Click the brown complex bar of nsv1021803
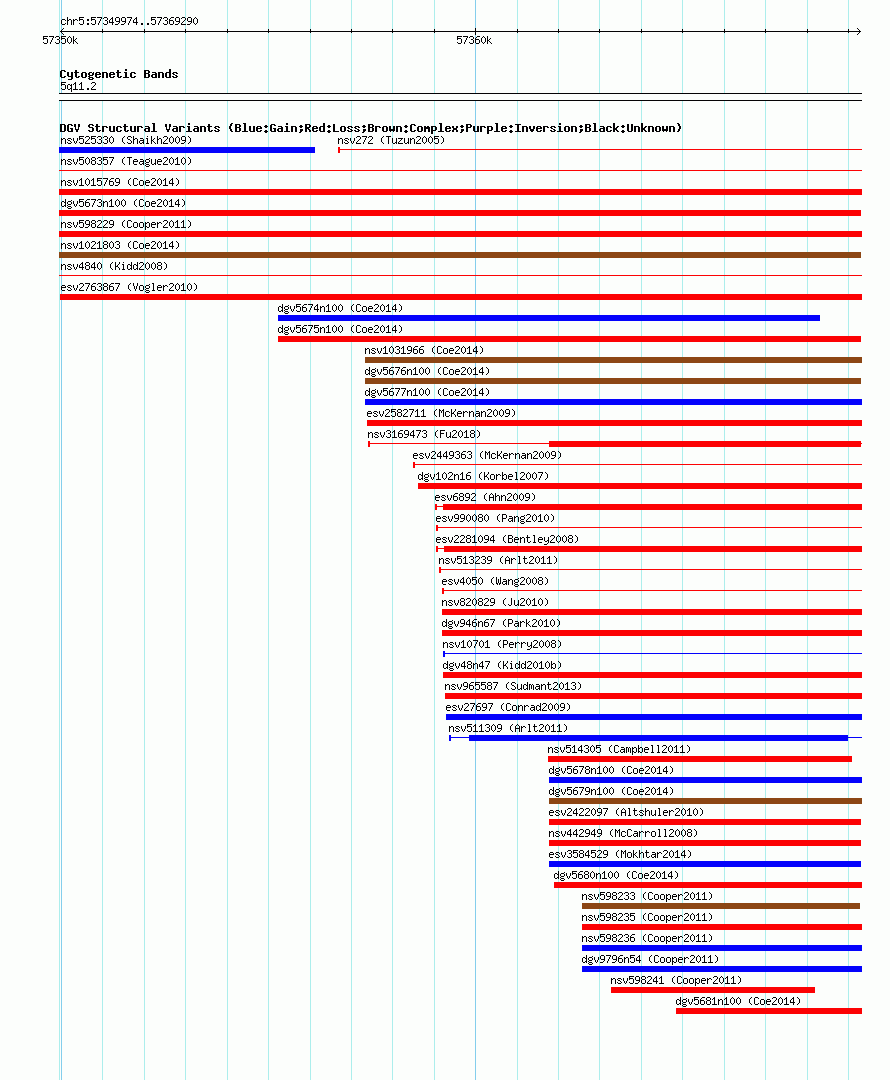 coord(460,255)
